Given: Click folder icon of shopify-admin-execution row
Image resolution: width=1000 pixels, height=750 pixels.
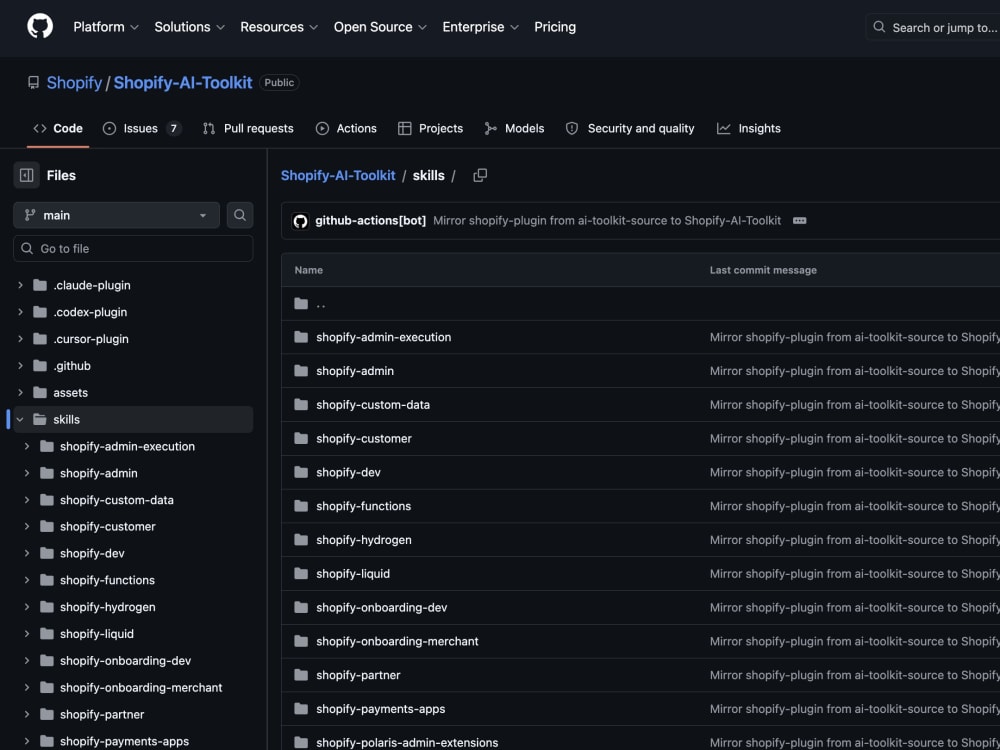Looking at the screenshot, I should (301, 337).
